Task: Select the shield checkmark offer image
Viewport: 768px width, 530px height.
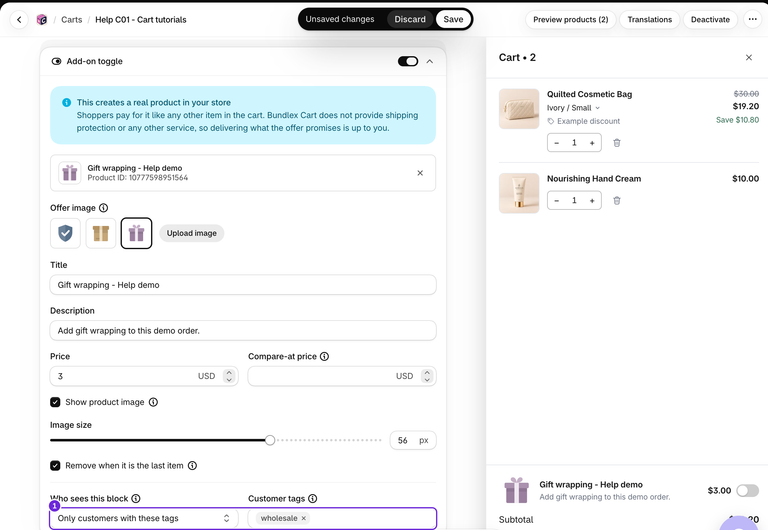Action: pyautogui.click(x=65, y=233)
